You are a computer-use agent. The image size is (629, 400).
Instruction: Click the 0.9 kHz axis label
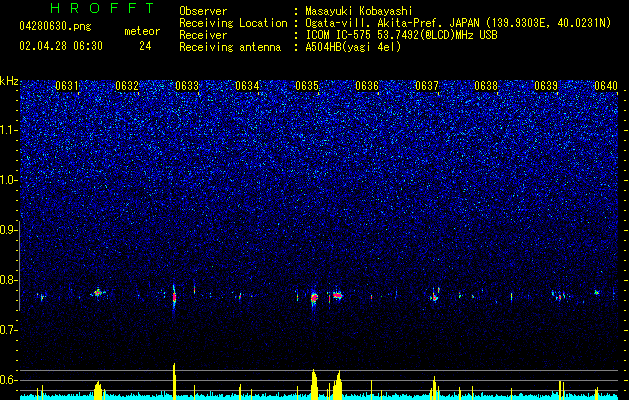coord(9,230)
